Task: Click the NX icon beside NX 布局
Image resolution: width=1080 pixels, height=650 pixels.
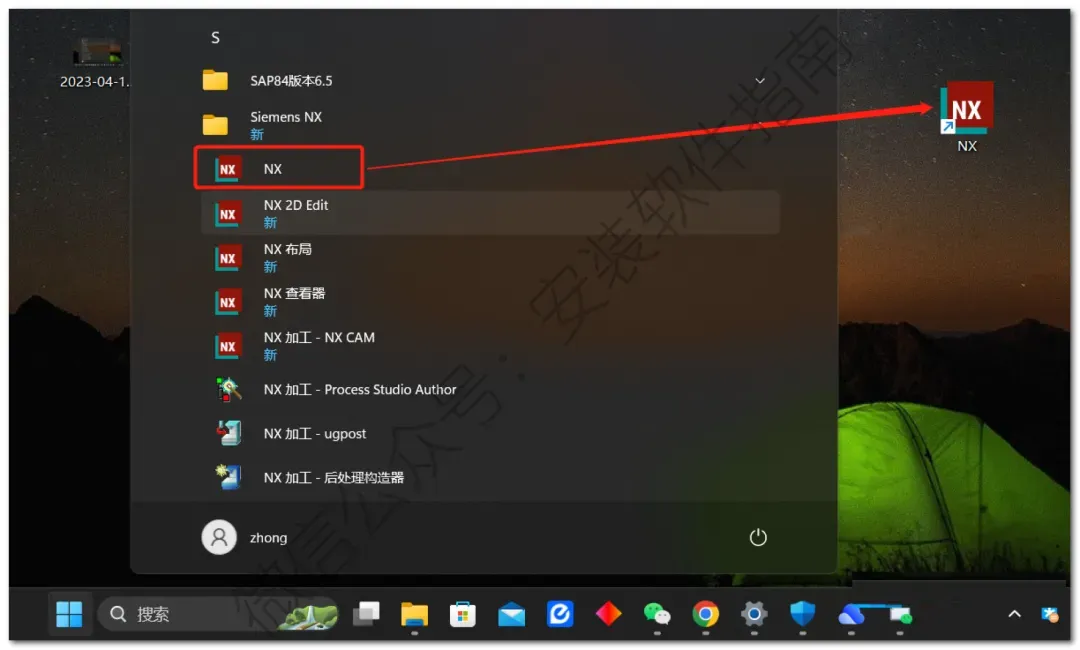Action: [x=227, y=258]
